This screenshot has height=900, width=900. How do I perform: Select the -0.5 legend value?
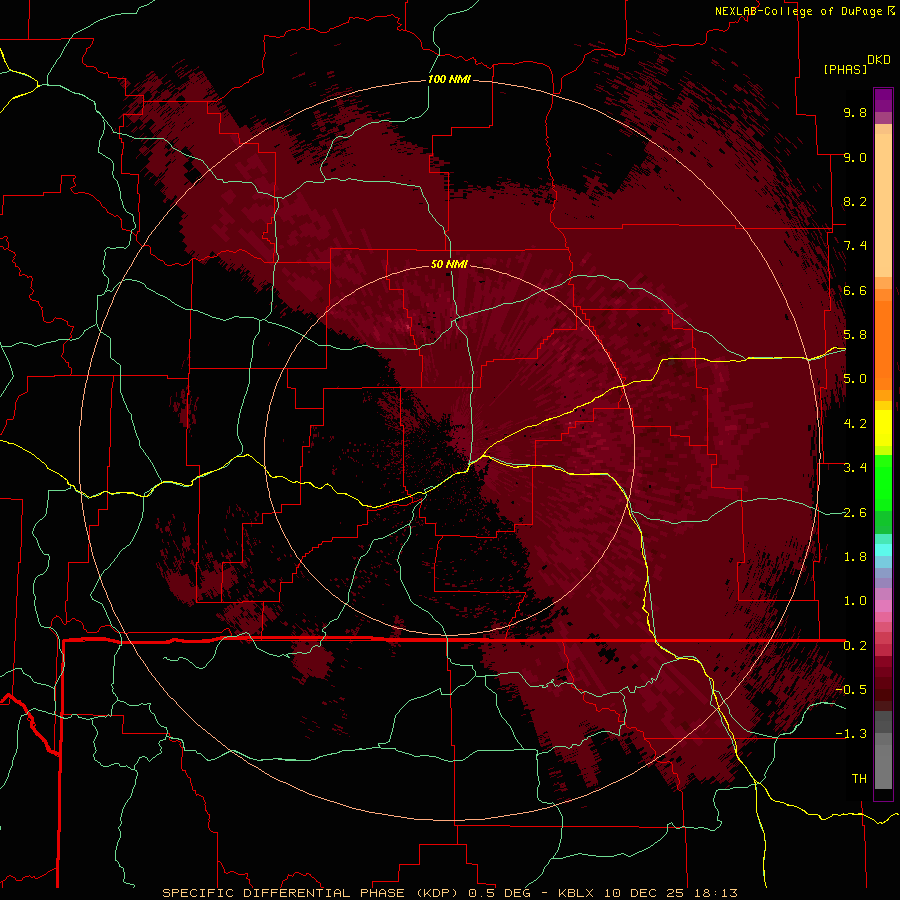851,690
